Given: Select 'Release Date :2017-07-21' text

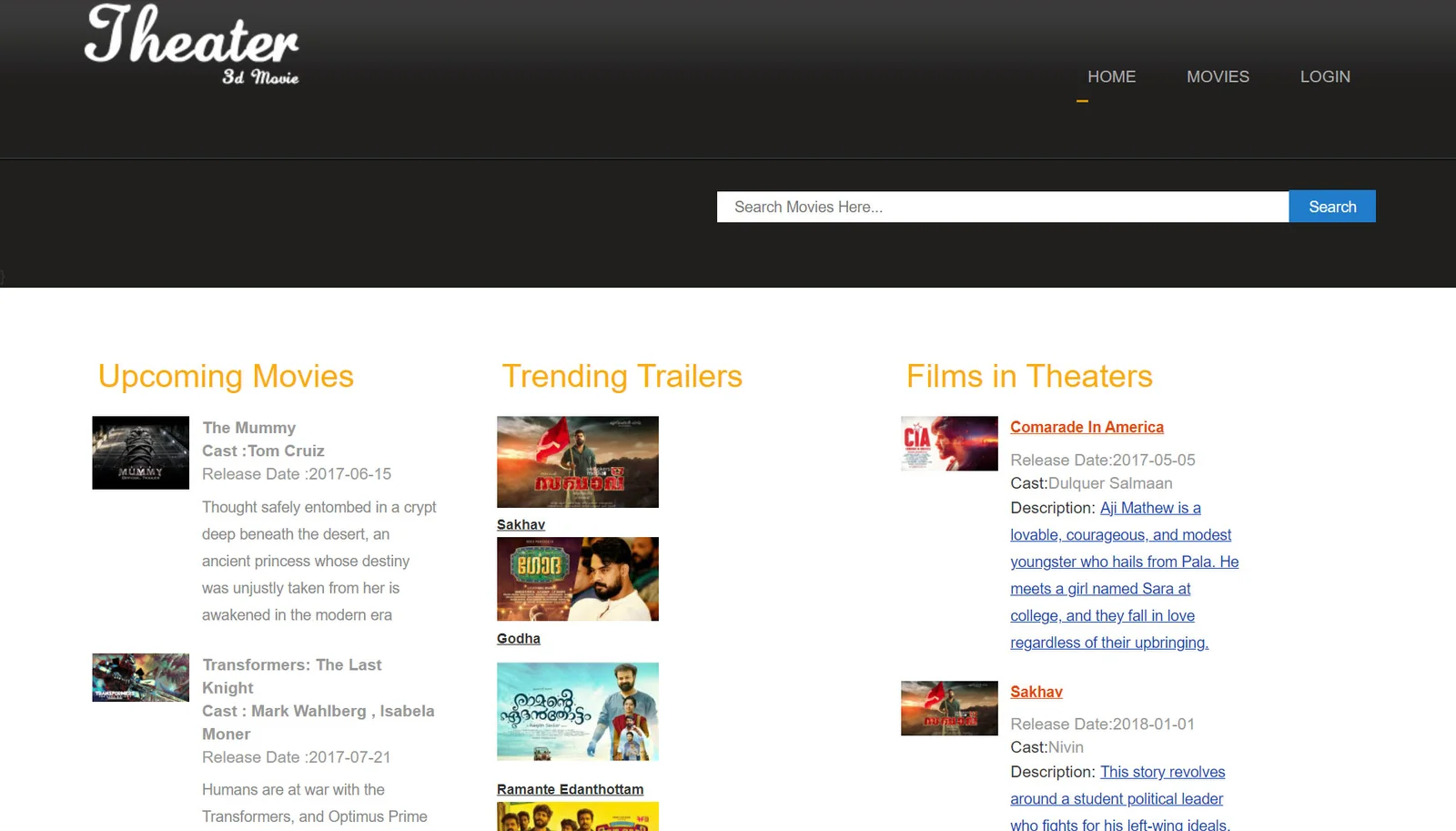Looking at the screenshot, I should 297,757.
